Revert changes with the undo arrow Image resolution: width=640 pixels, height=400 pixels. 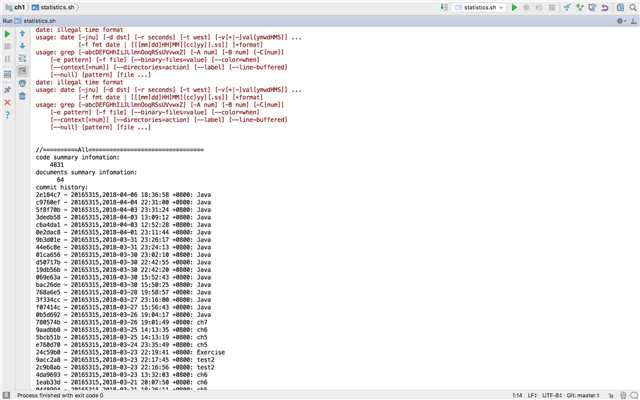(x=605, y=7)
